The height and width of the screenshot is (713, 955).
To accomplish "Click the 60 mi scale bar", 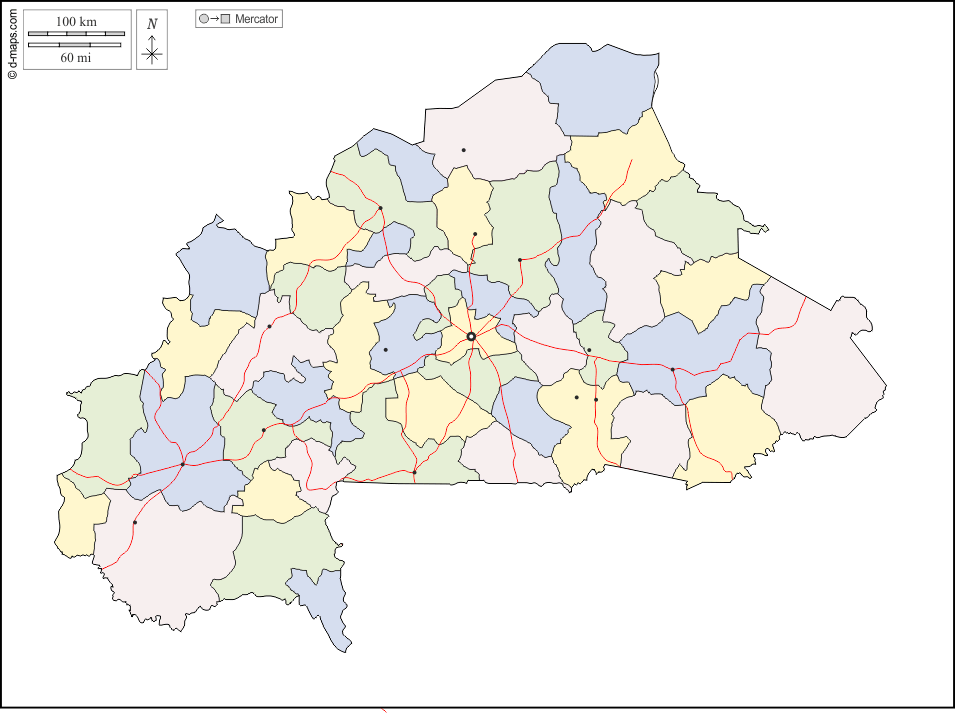I will pyautogui.click(x=75, y=42).
